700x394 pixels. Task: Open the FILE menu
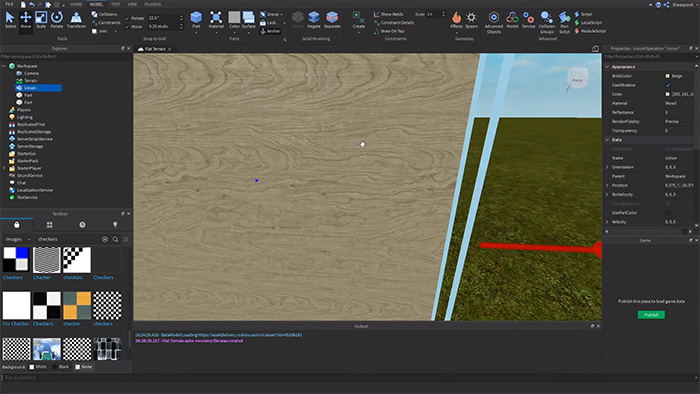tap(9, 4)
